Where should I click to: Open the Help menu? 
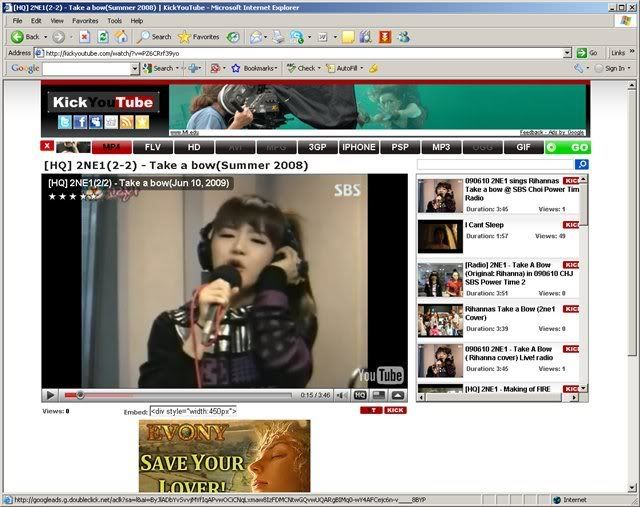coord(136,21)
